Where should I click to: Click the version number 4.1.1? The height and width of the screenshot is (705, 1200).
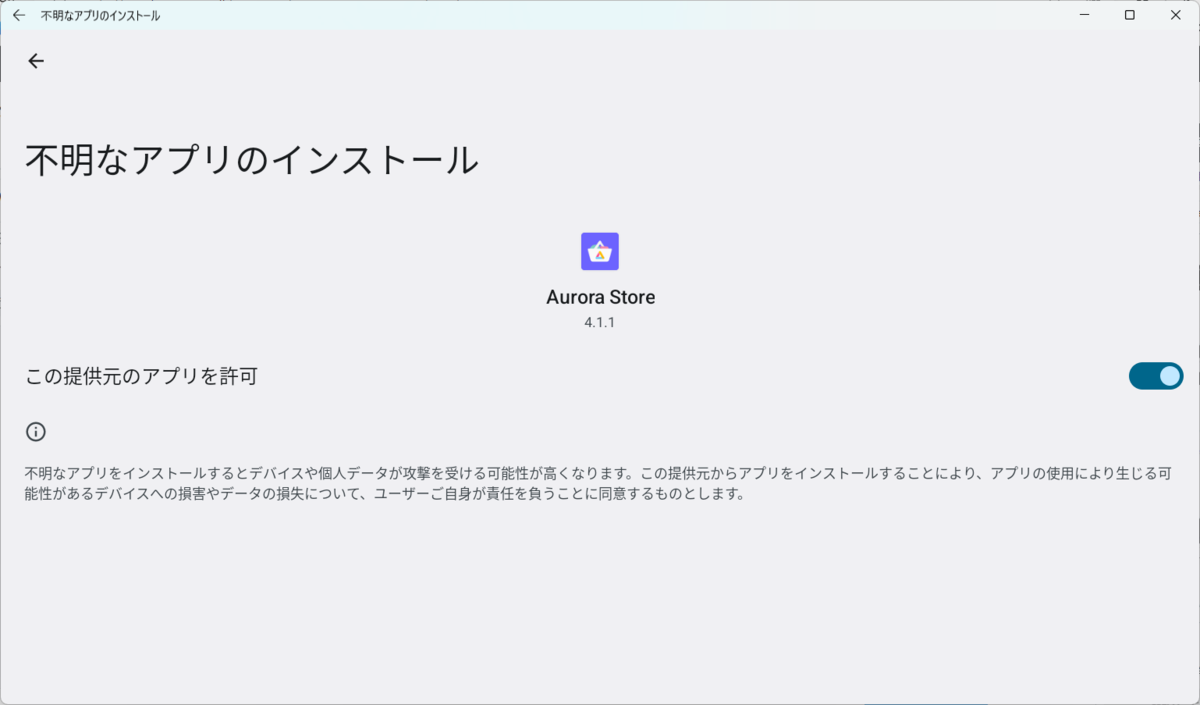[599, 323]
